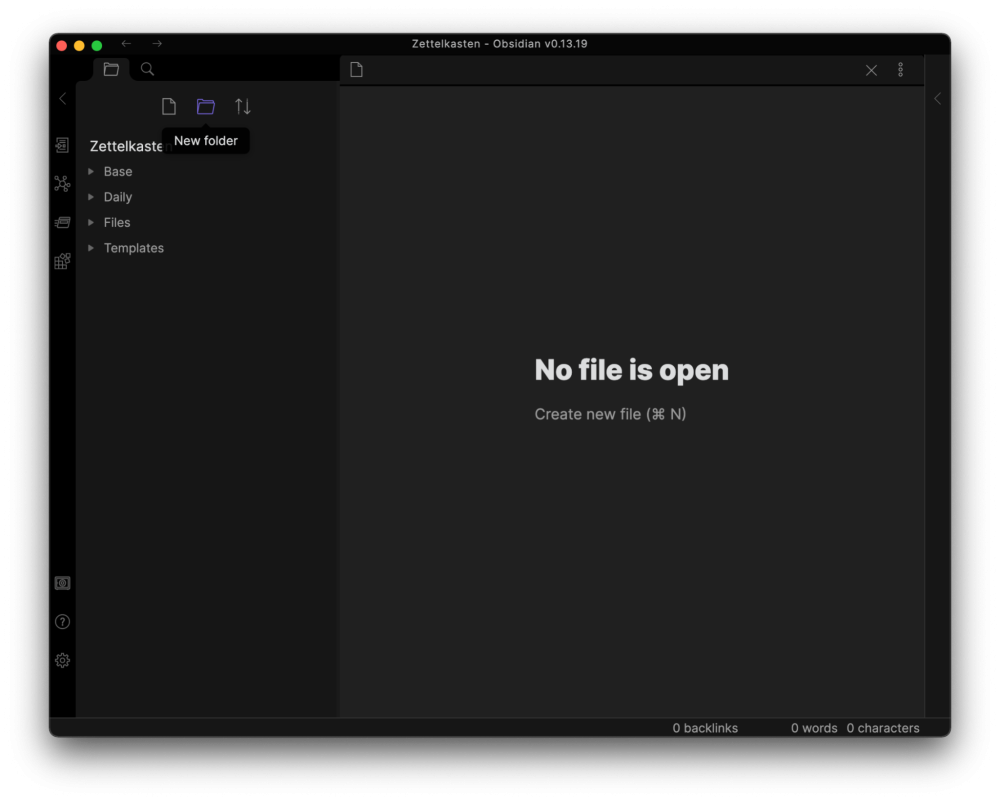Screen dimensions: 1000x802
Task: Open more options menu in the pane header
Action: [901, 70]
